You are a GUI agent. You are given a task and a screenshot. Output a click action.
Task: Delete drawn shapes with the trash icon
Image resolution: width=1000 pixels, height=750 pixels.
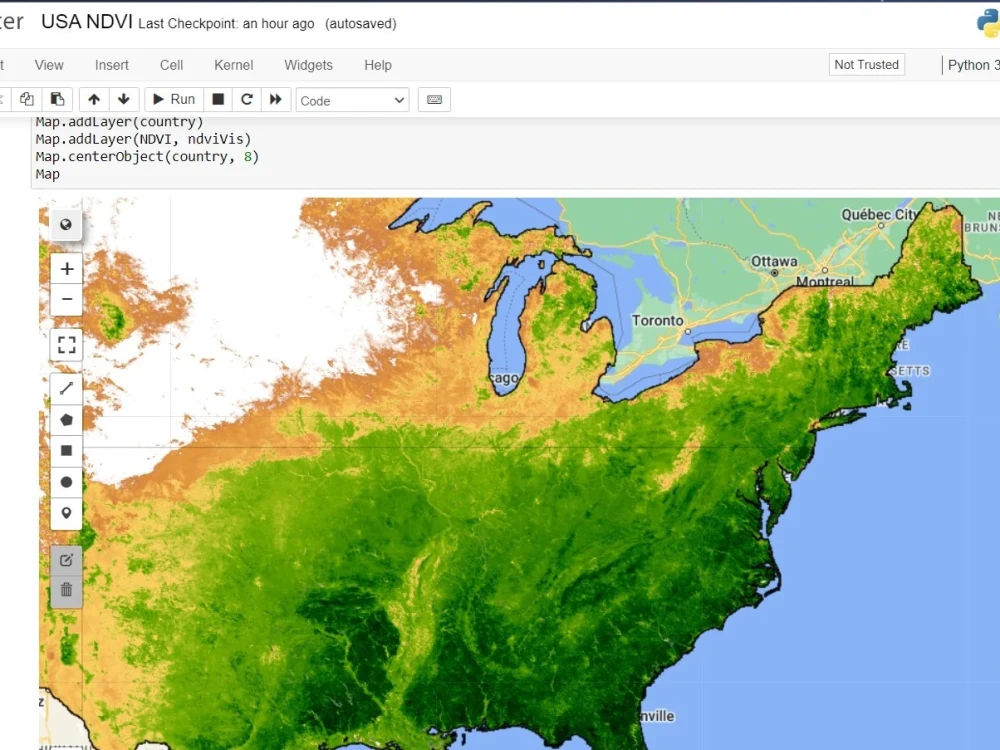pyautogui.click(x=66, y=590)
